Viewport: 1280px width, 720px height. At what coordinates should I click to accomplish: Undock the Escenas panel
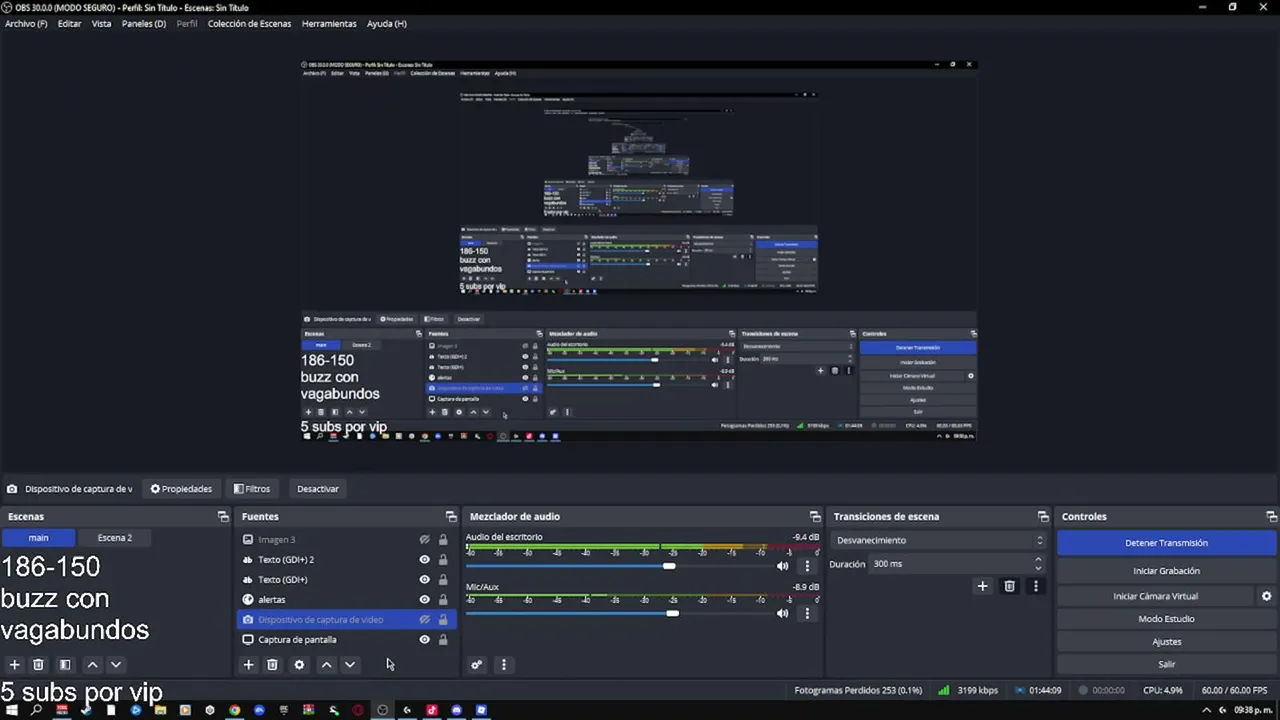pyautogui.click(x=223, y=516)
